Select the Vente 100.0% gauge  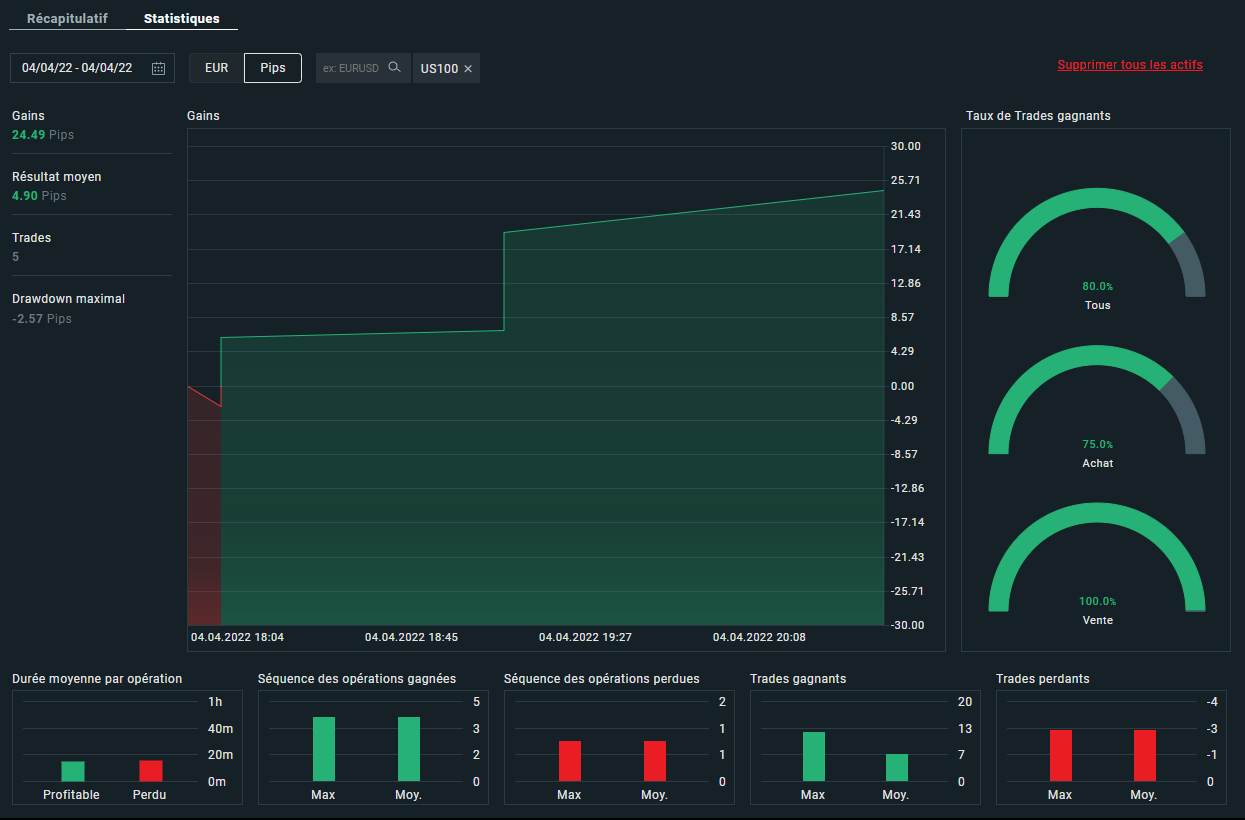click(1097, 565)
